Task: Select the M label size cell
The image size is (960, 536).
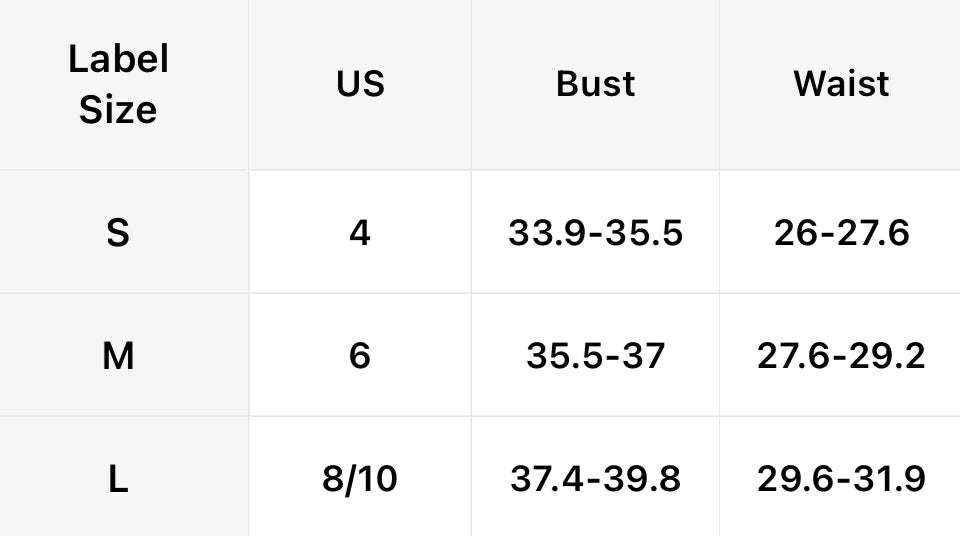Action: coord(118,355)
